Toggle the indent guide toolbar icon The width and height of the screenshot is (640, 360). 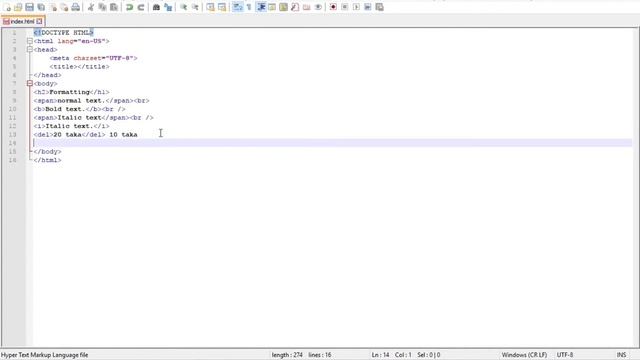coord(261,7)
